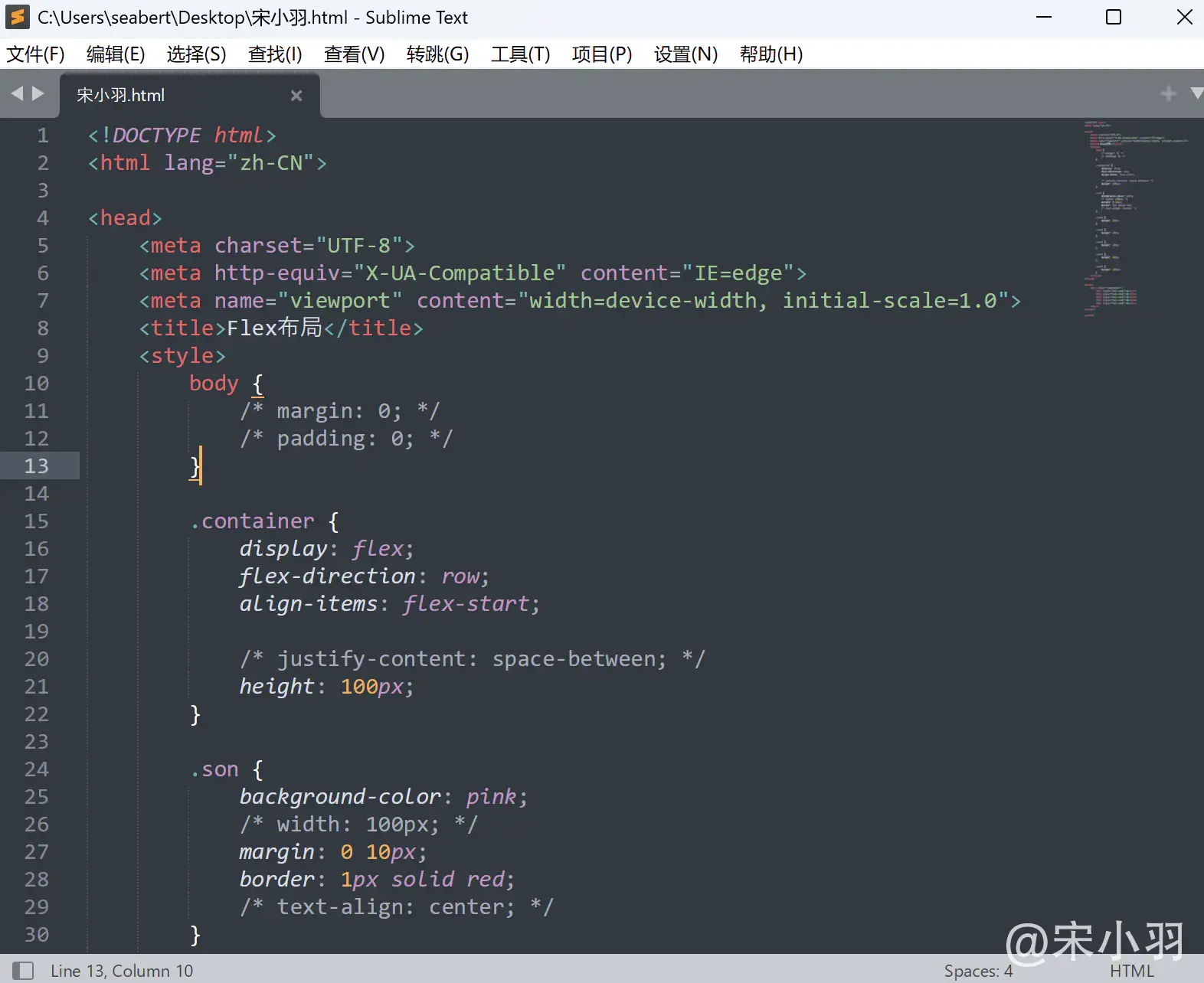1204x983 pixels.
Task: Open the 查找(I) menu
Action: (x=275, y=54)
